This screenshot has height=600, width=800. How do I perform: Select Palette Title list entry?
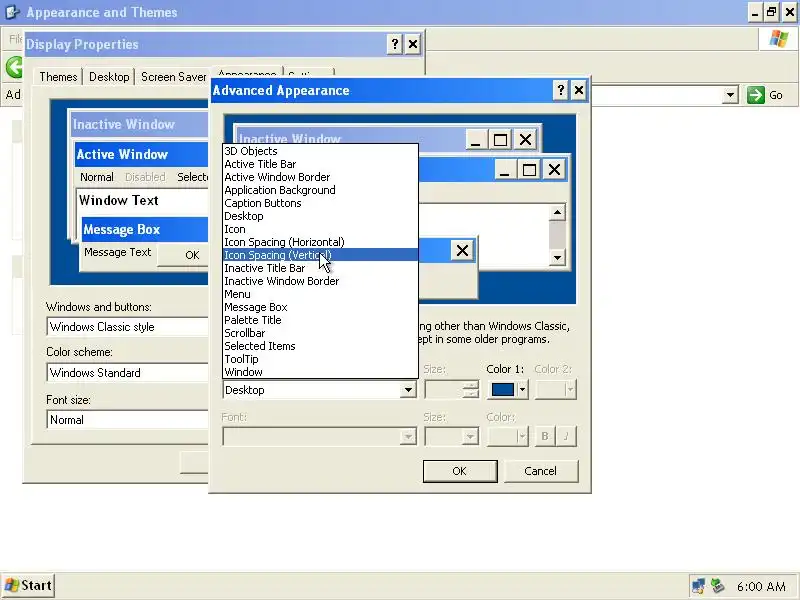(x=320, y=320)
